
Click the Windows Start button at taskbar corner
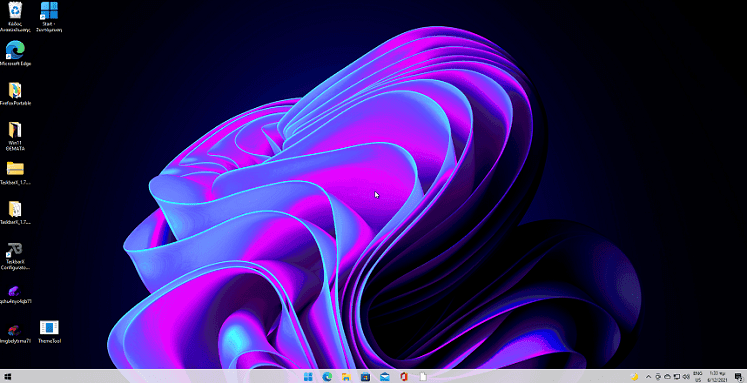tap(8, 377)
